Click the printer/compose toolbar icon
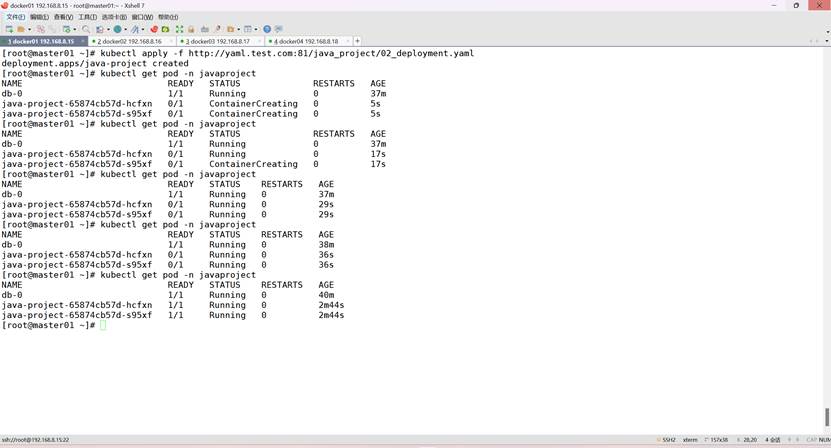This screenshot has width=831, height=448. (x=100, y=29)
